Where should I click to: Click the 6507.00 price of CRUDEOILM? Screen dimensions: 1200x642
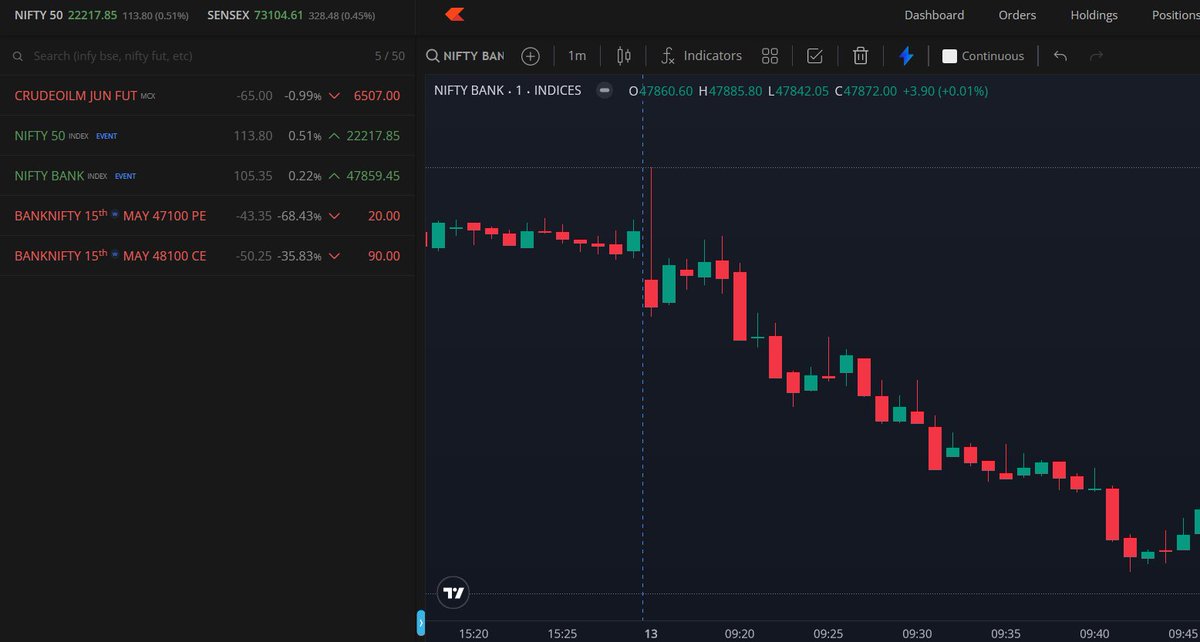tap(377, 96)
